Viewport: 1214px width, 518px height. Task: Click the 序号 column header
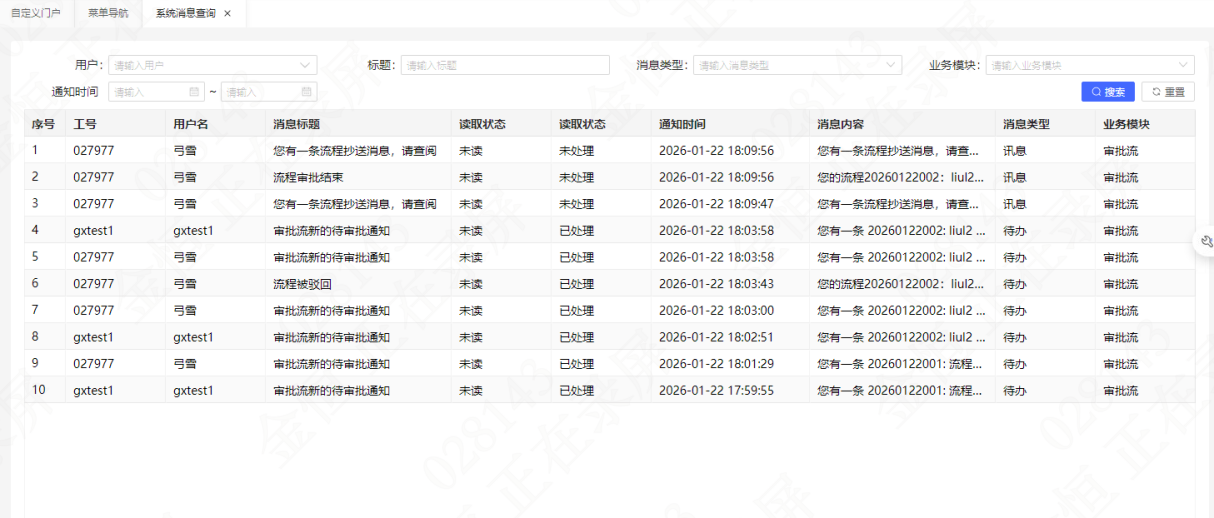click(x=43, y=124)
